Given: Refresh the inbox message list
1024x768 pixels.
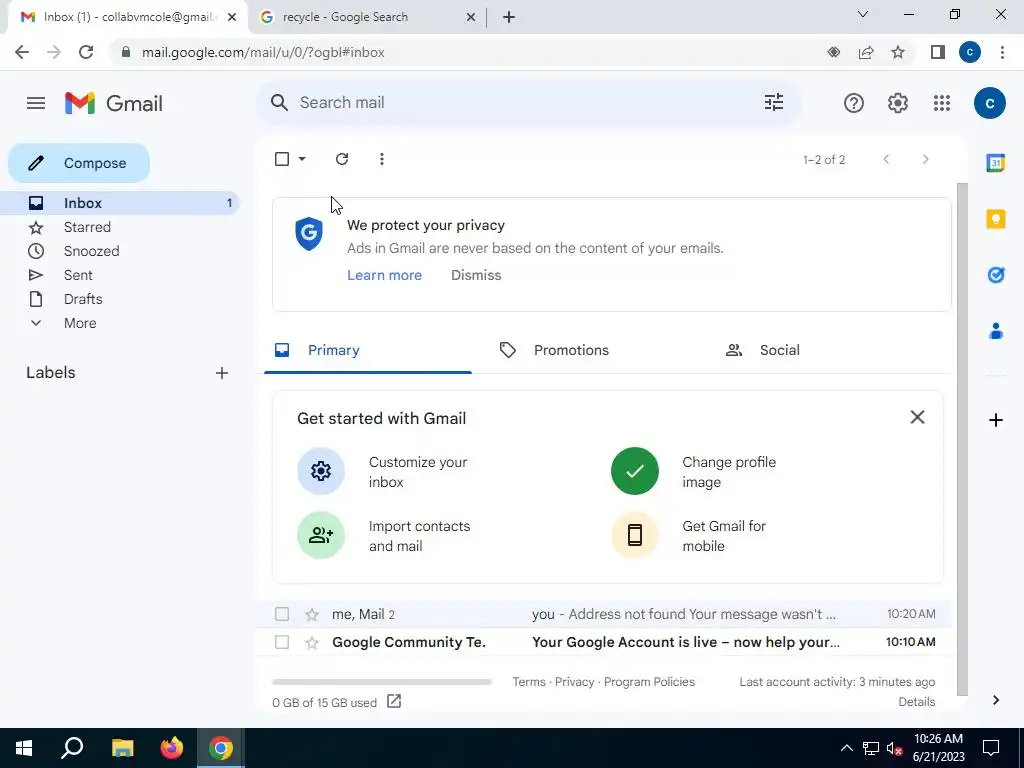Looking at the screenshot, I should tap(342, 159).
